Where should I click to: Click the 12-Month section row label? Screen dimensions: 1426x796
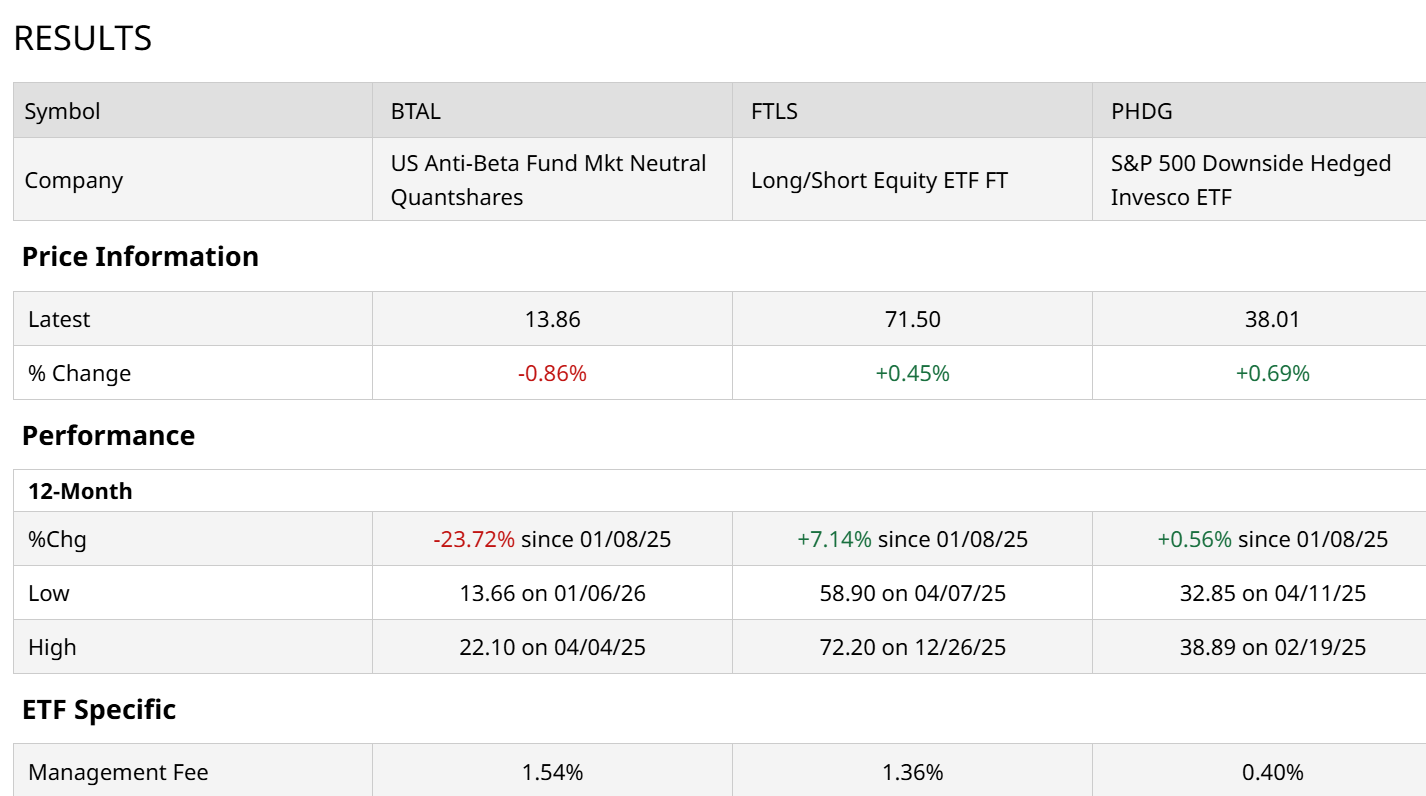[x=80, y=492]
